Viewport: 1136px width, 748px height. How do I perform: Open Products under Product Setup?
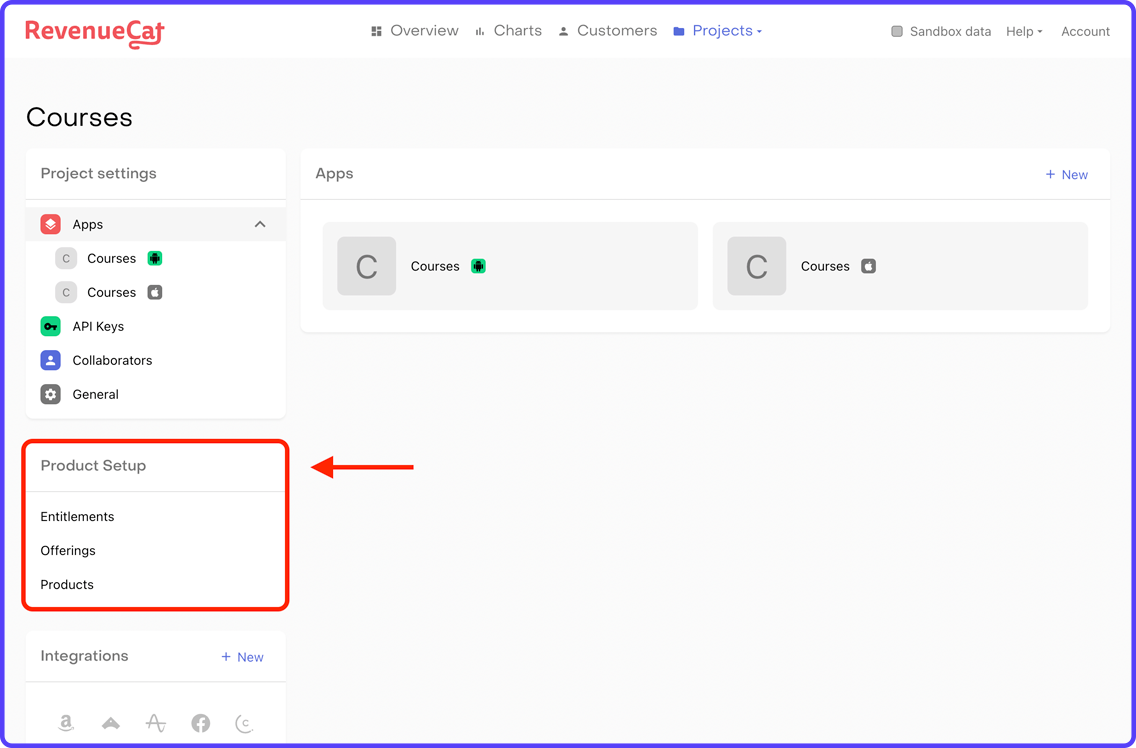[x=67, y=585]
